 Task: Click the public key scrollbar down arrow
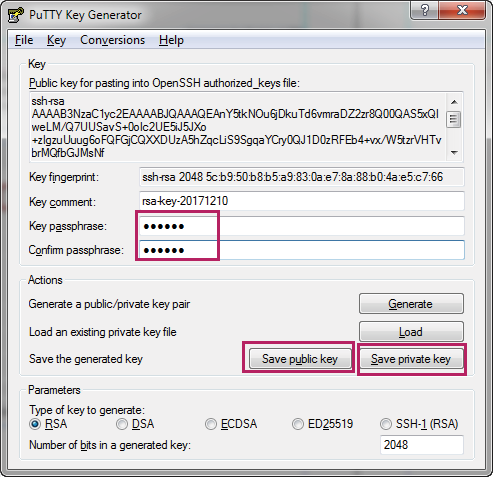(454, 152)
